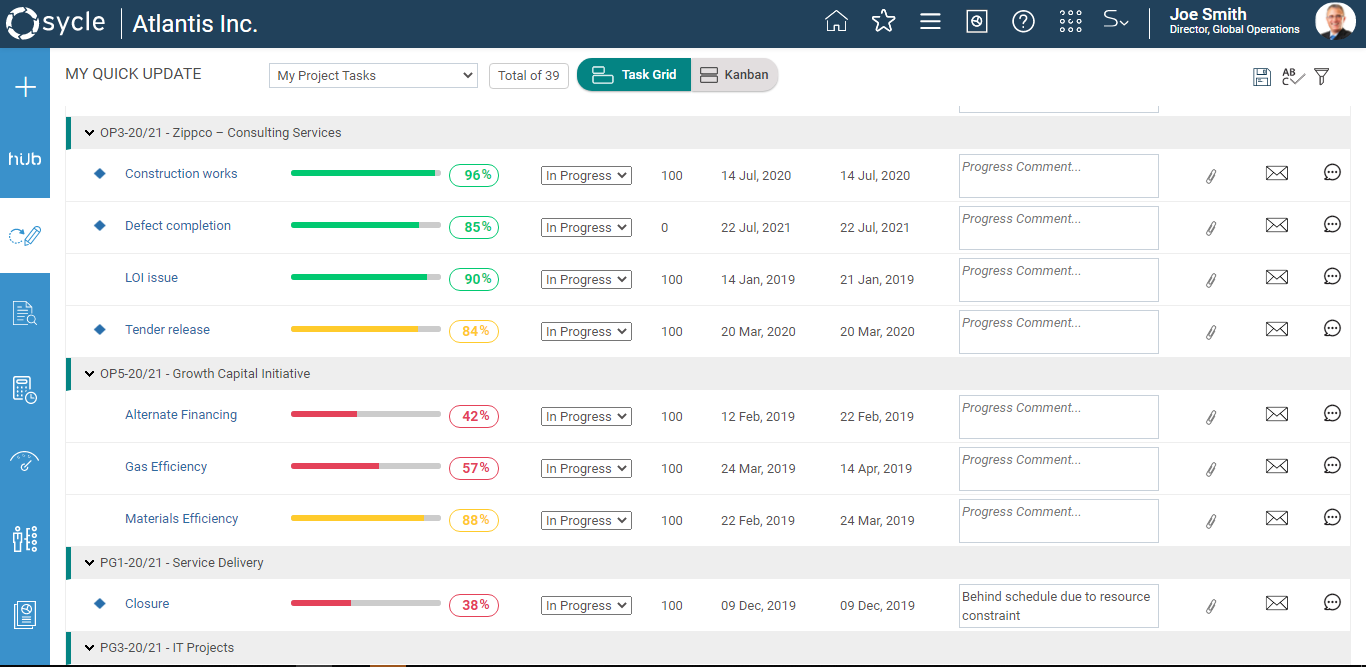Switch to Task Grid view
The width and height of the screenshot is (1366, 667).
tap(634, 75)
